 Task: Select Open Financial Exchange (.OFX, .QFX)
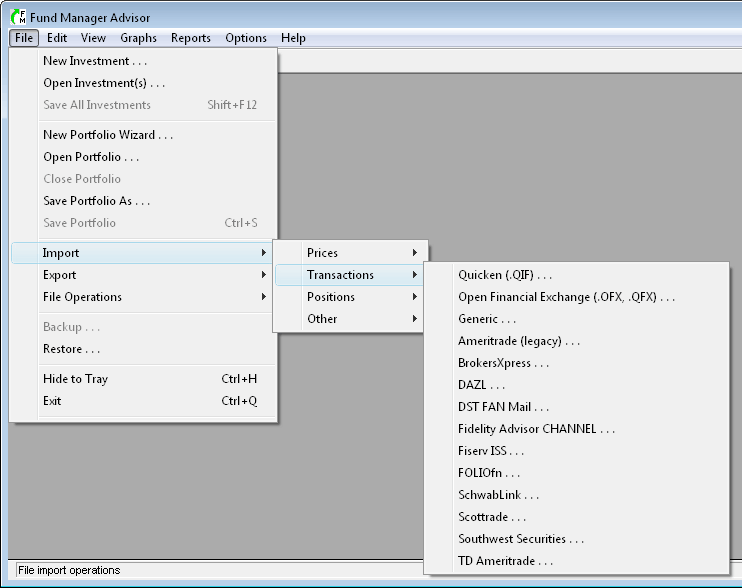click(x=576, y=297)
